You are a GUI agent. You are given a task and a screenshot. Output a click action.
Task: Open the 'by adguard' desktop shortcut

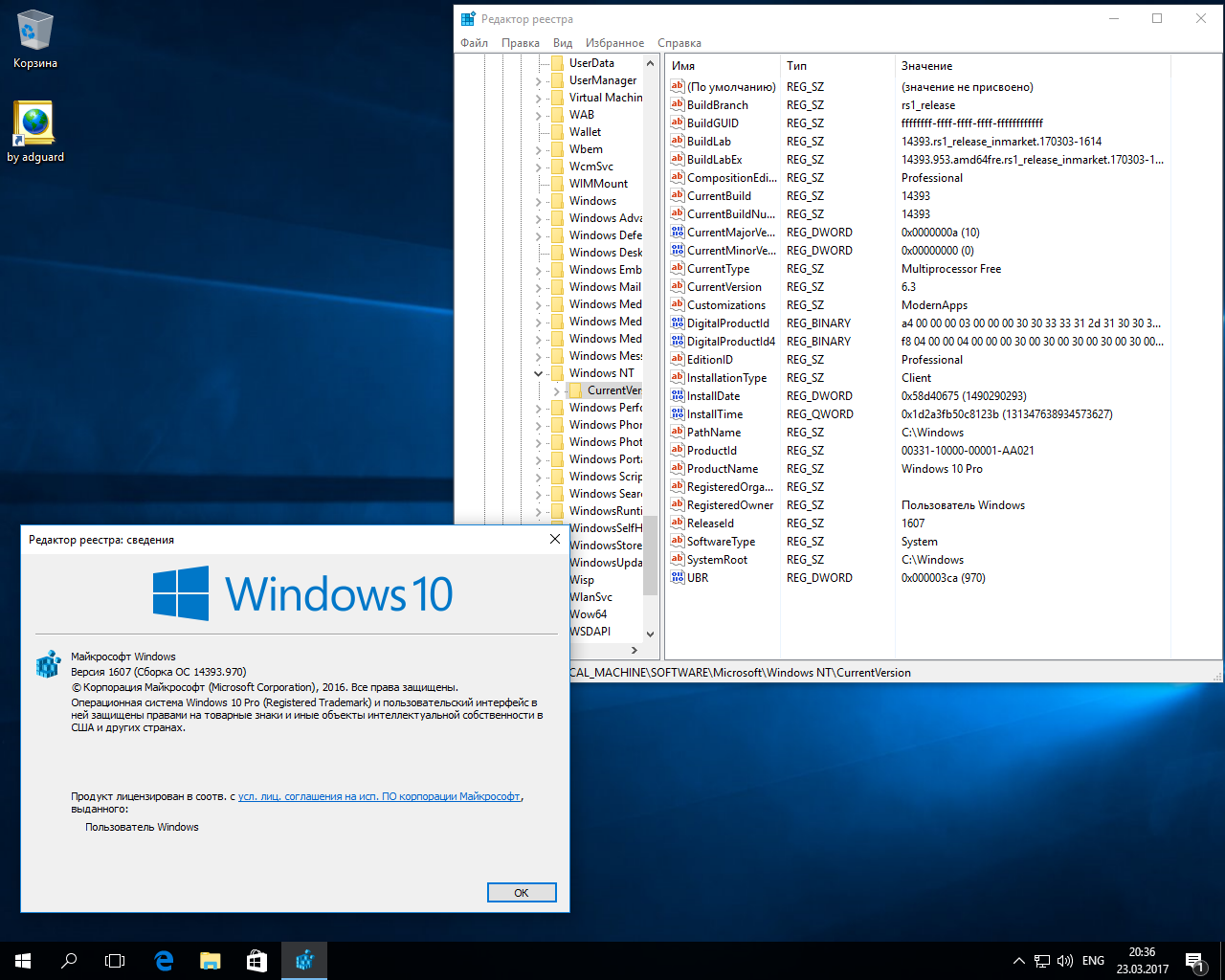tap(35, 131)
